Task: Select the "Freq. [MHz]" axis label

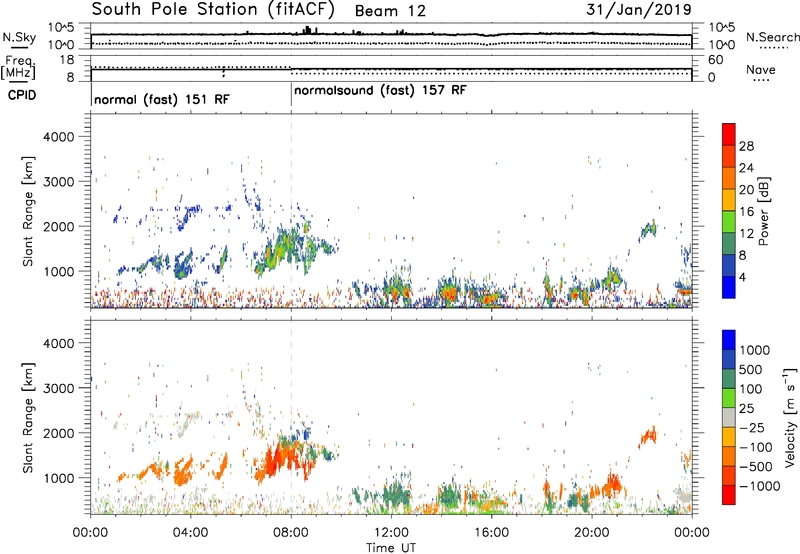Action: 19,67
